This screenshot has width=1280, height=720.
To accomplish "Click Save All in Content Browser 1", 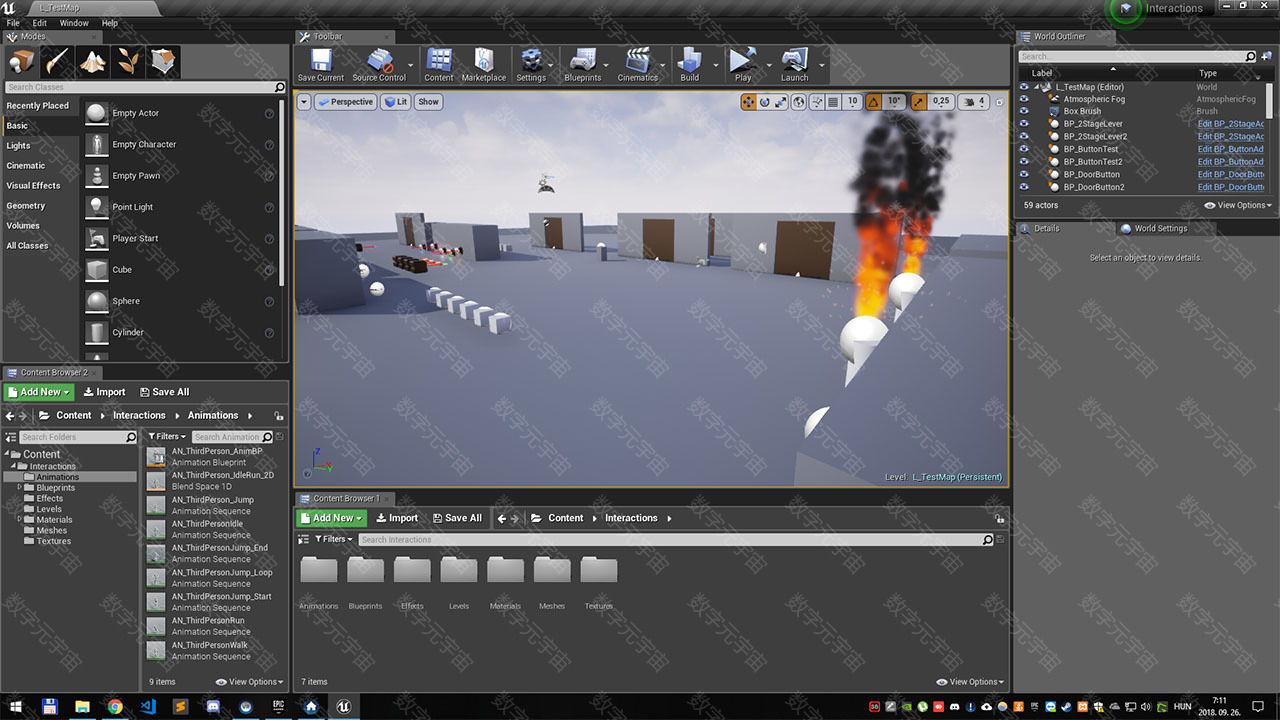I will click(x=457, y=518).
